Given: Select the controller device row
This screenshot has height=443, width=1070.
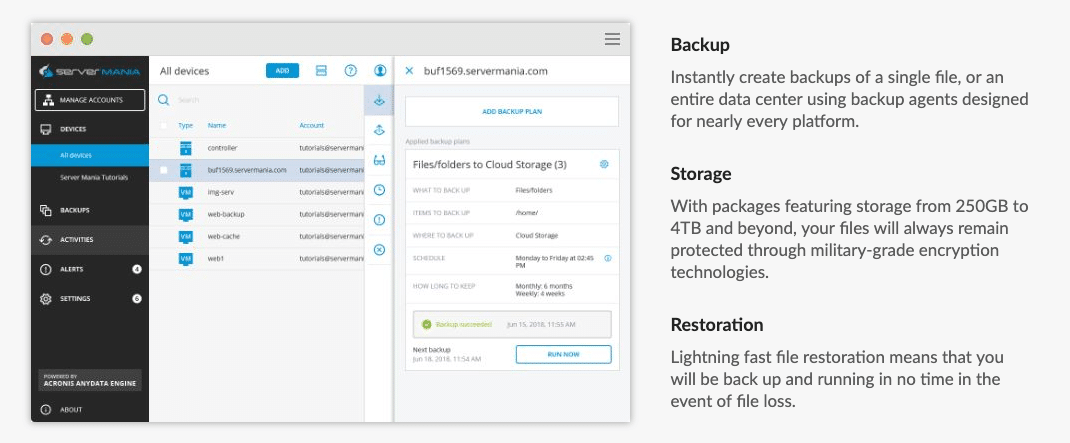Looking at the screenshot, I should [257, 148].
